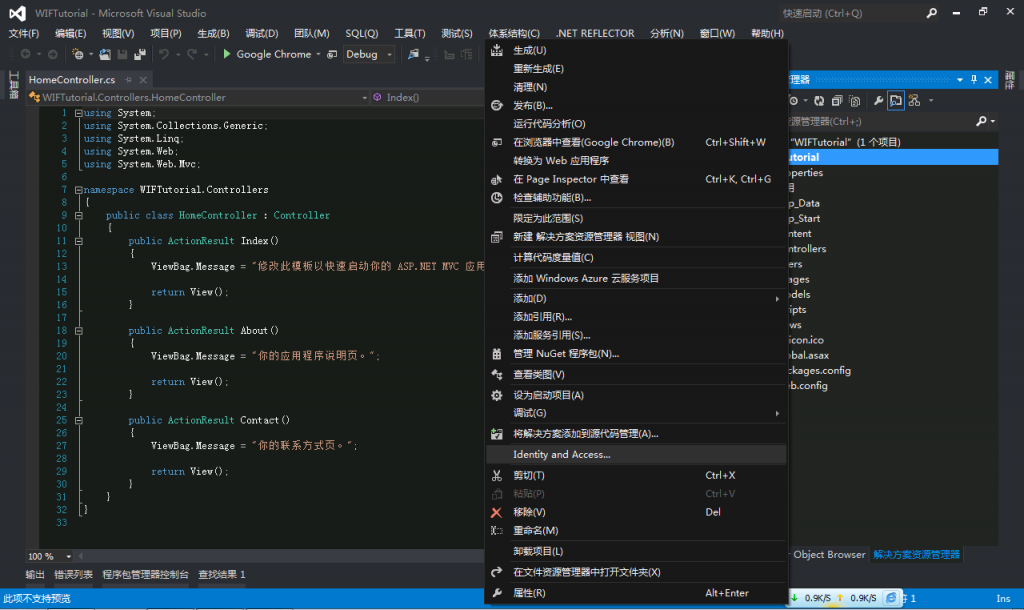Click the editor horizontal scrollbar left arrow
This screenshot has height=610, width=1024.
(81, 556)
